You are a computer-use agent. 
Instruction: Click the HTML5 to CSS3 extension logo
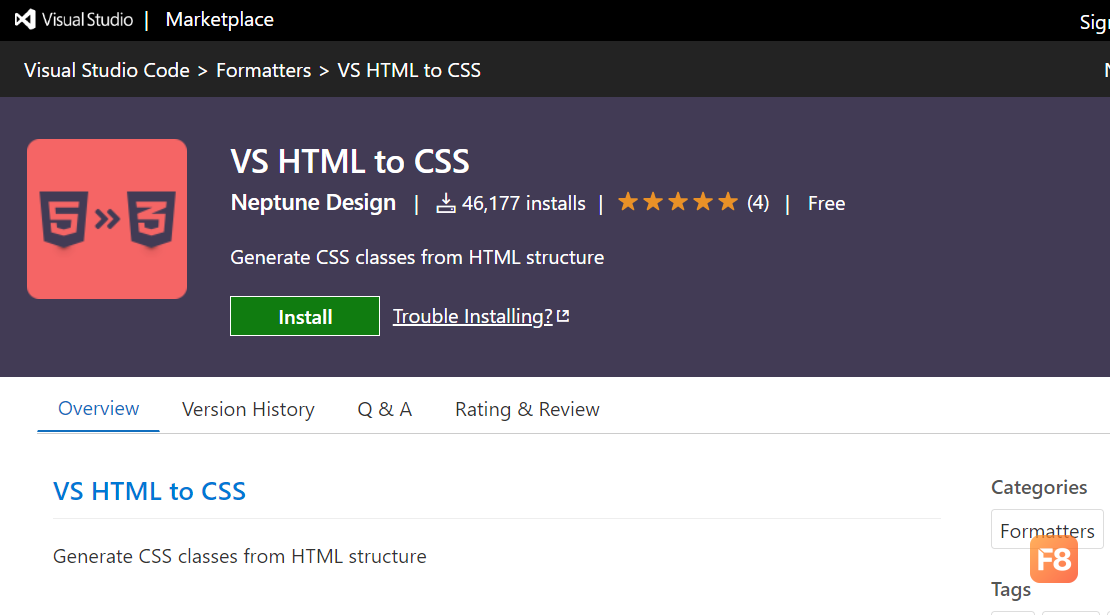(x=107, y=219)
